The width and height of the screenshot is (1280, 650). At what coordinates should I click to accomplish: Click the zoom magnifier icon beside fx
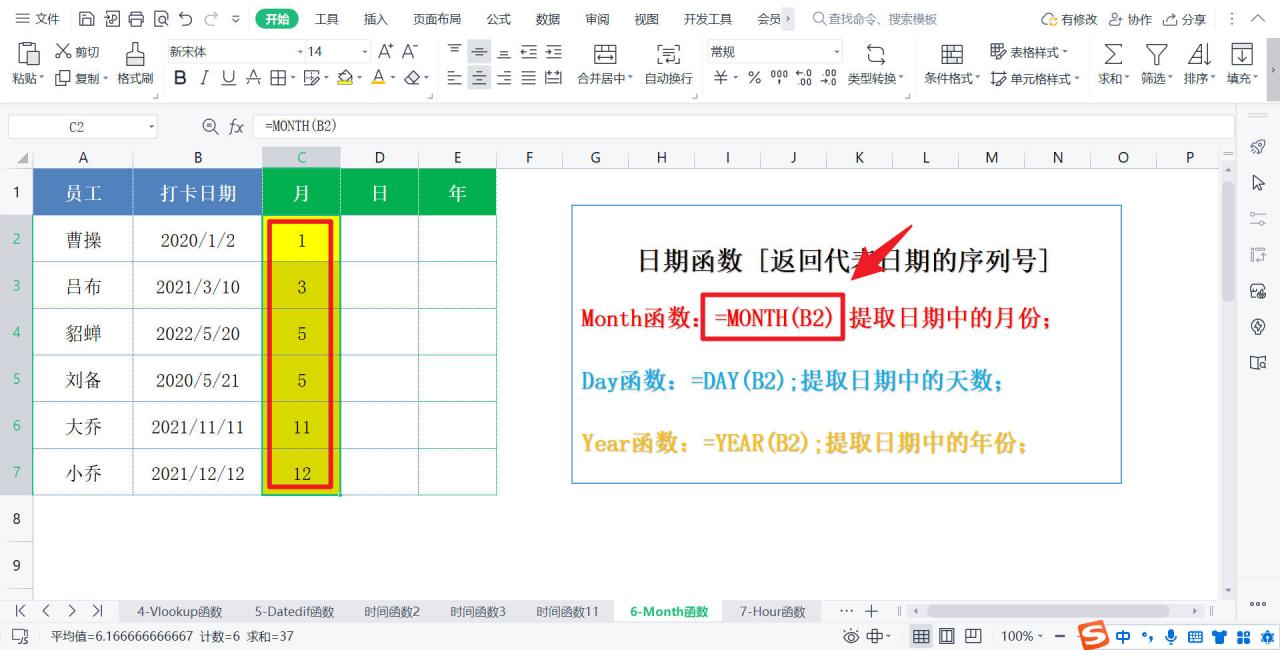point(210,126)
